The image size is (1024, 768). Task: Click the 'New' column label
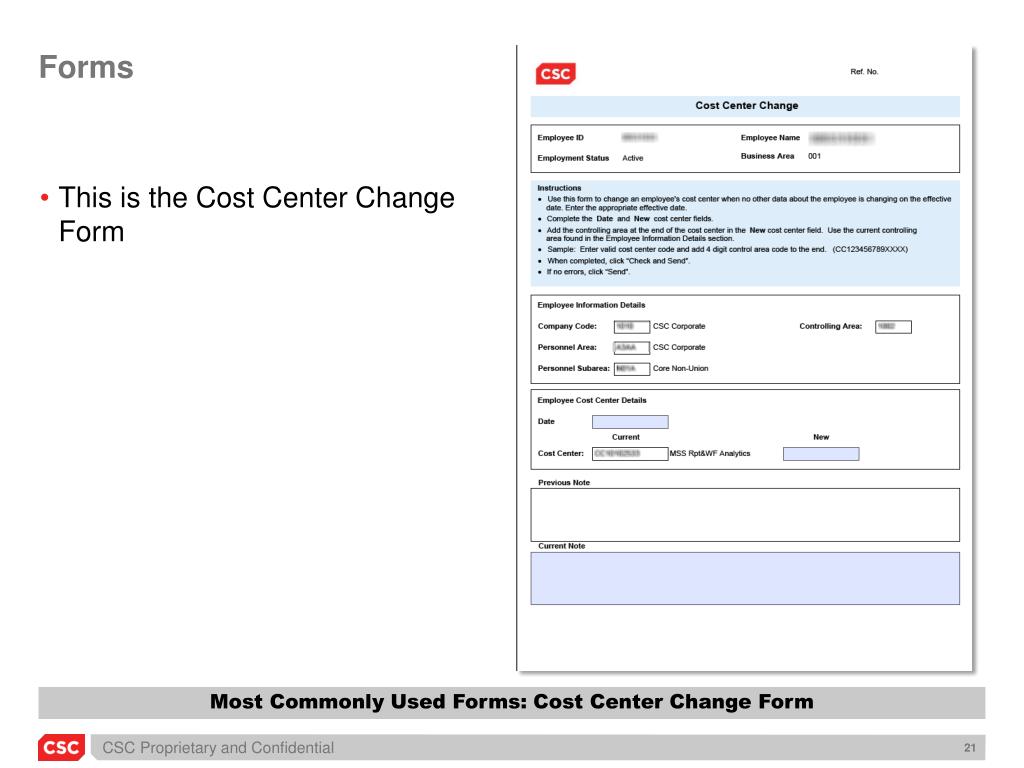click(821, 437)
